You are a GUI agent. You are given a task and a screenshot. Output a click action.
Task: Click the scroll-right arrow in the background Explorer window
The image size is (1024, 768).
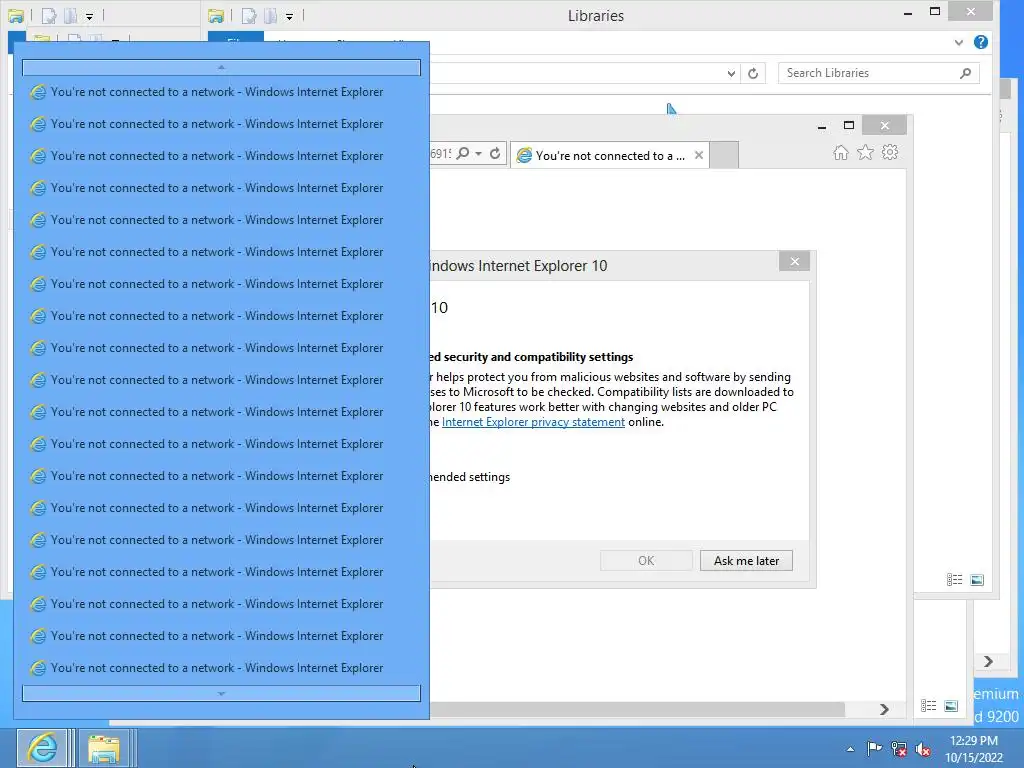[x=988, y=662]
